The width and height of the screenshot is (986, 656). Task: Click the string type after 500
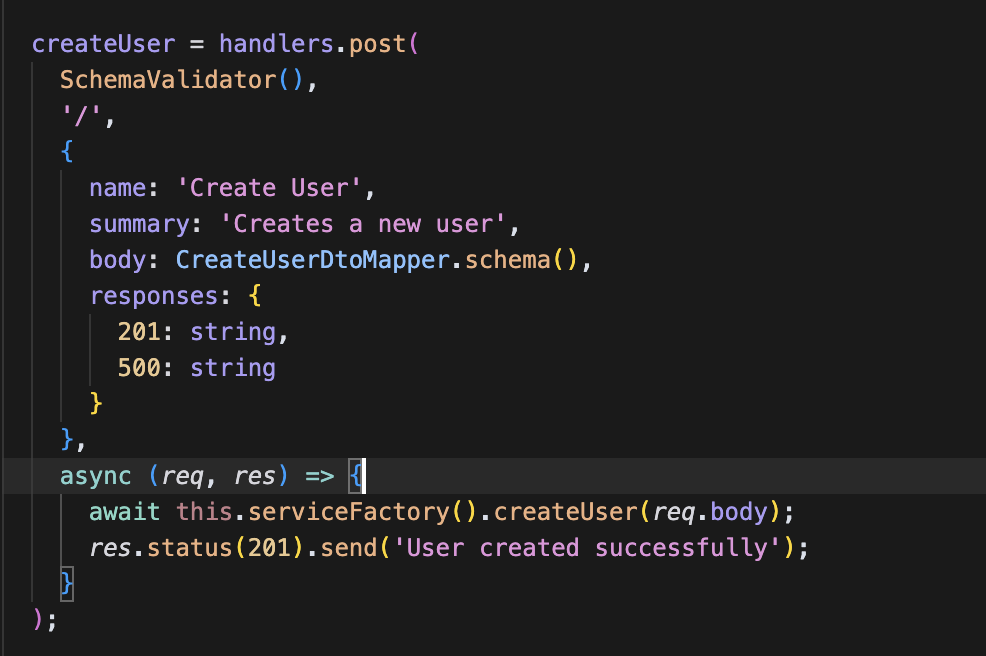point(232,367)
